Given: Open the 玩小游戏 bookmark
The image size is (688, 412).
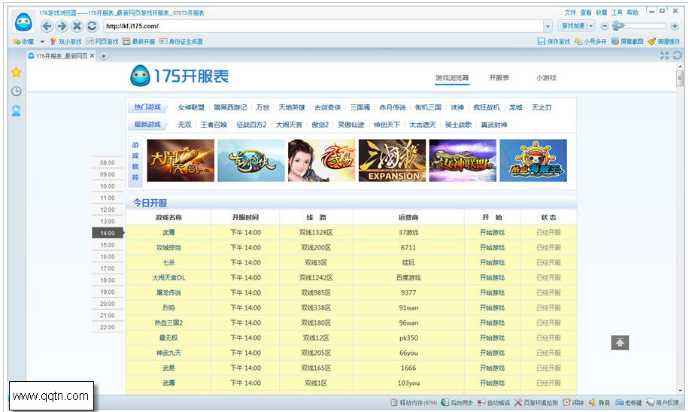Looking at the screenshot, I should (x=66, y=41).
